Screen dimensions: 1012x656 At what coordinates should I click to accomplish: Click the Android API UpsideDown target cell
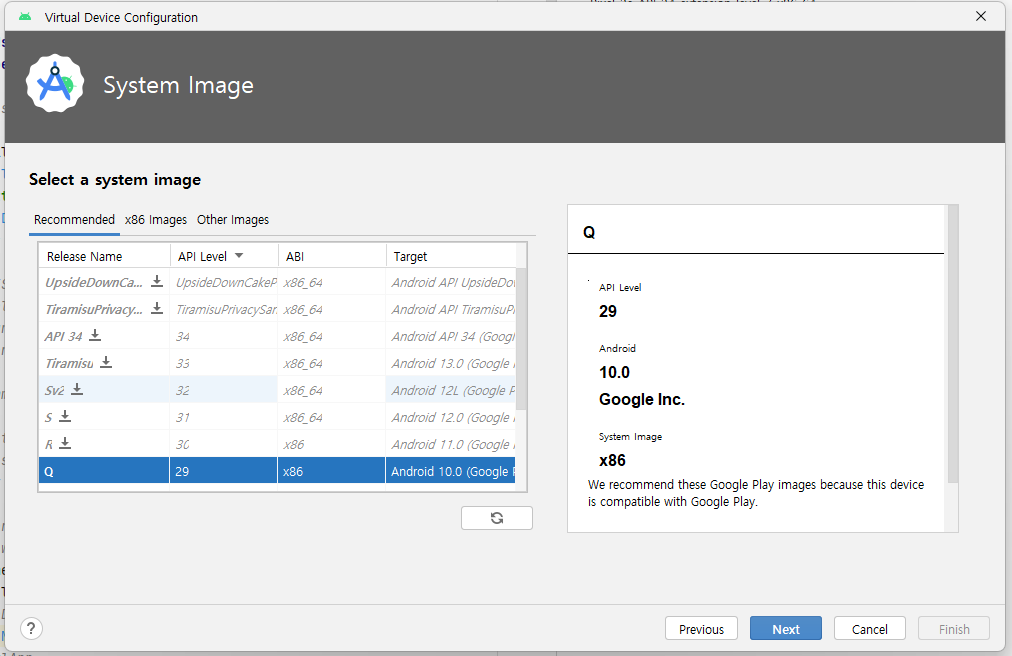click(451, 282)
